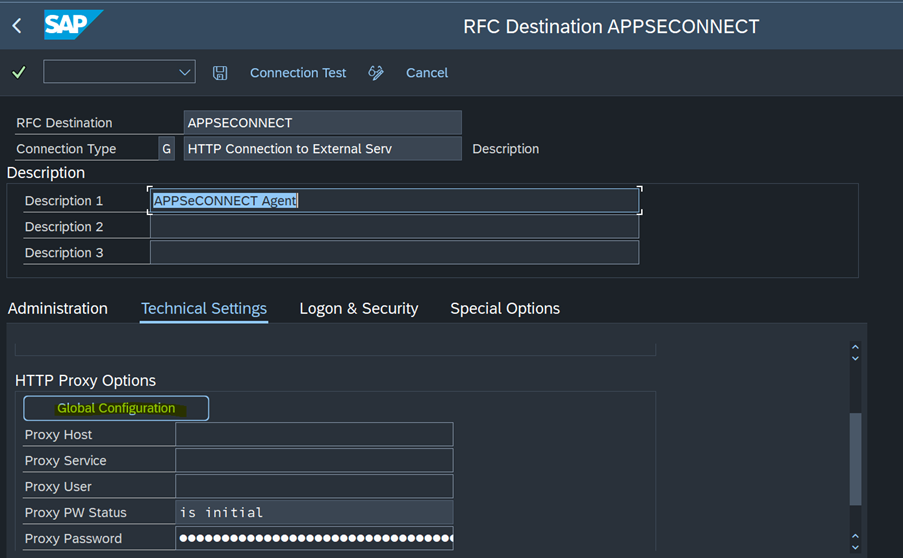This screenshot has width=903, height=558.
Task: Click the upper tab area scroll-up arrow
Action: coord(855,347)
